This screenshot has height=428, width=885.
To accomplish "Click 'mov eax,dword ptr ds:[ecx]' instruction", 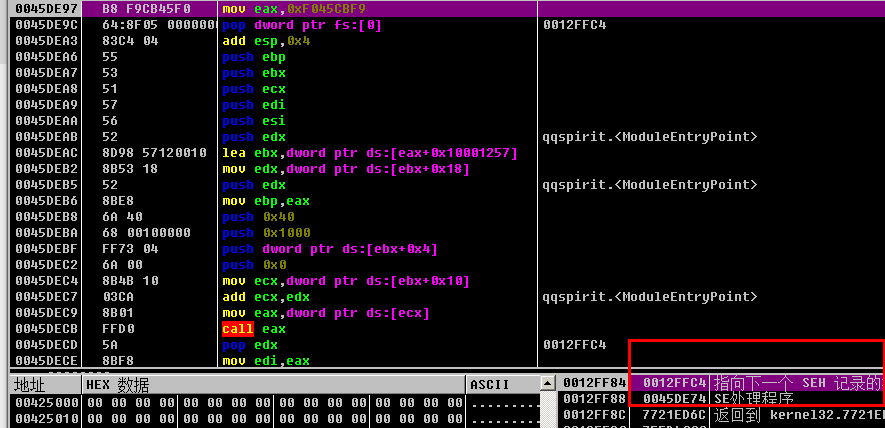I will (326, 313).
